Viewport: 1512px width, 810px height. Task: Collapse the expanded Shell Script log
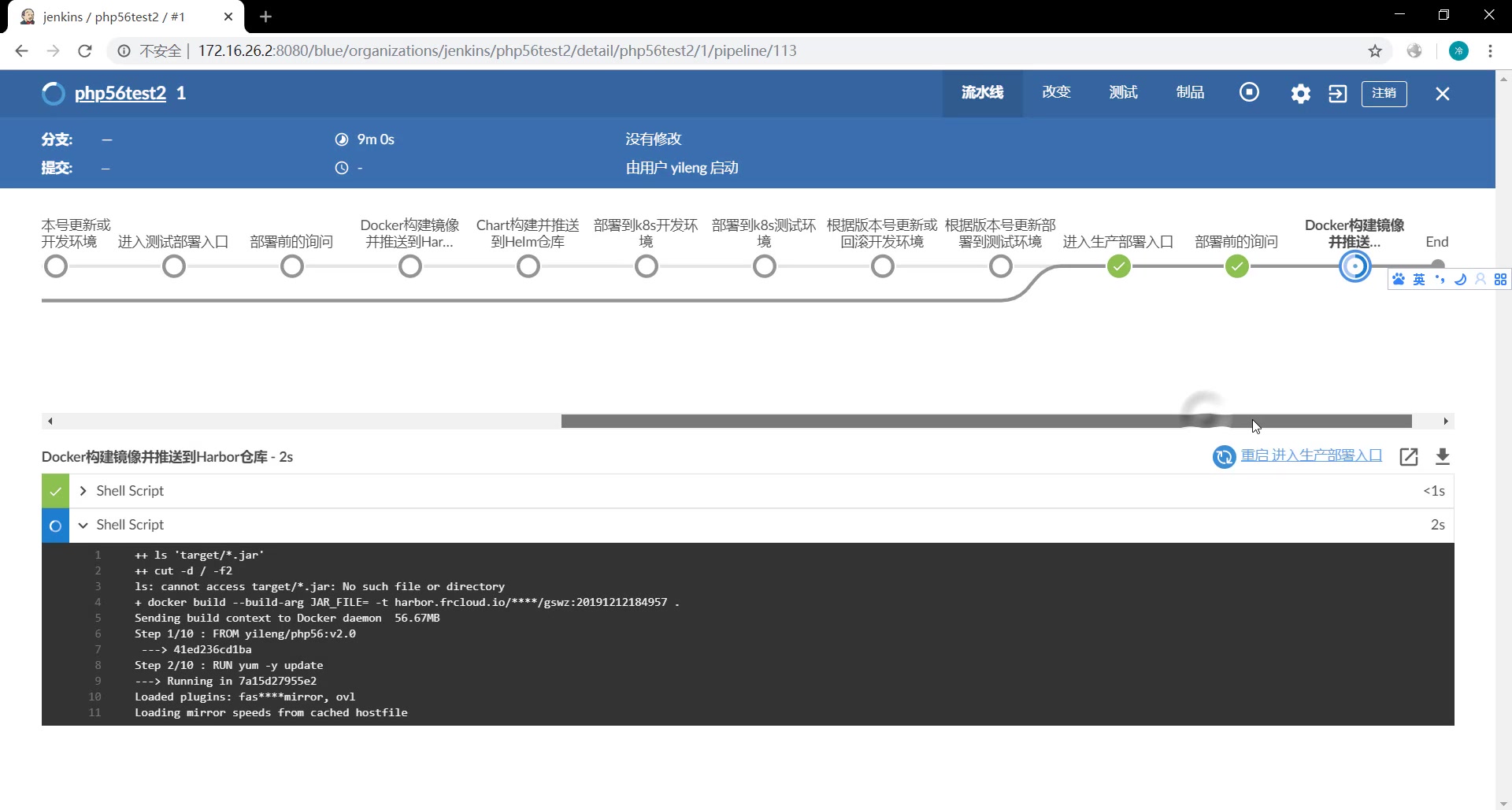tap(82, 525)
